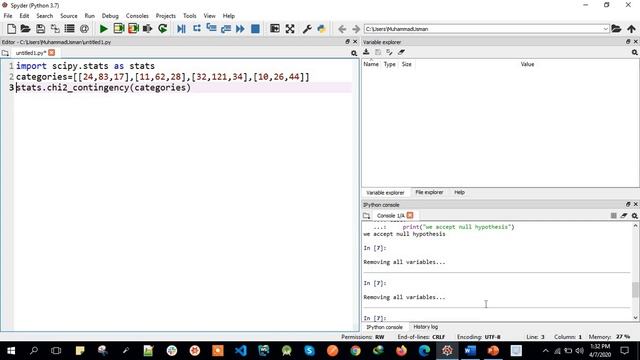This screenshot has width=640, height=360.
Task: Continue execution until next breakpoint
Action: [240, 29]
